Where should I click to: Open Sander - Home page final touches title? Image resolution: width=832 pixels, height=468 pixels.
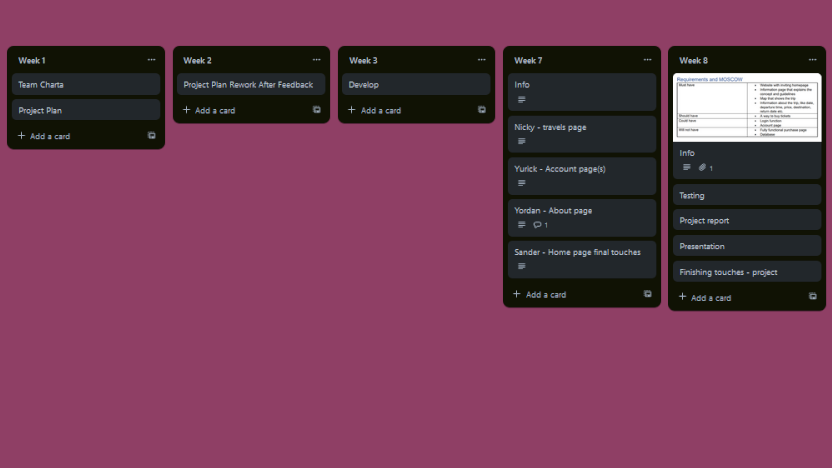577,252
